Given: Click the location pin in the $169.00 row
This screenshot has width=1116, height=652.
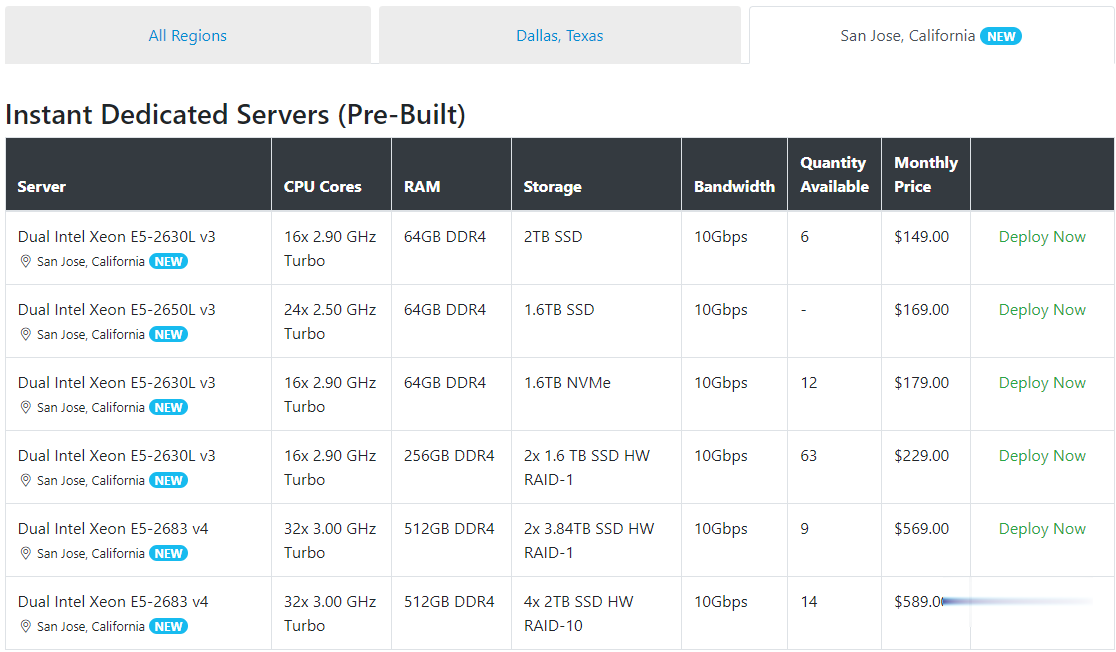Looking at the screenshot, I should [x=26, y=335].
